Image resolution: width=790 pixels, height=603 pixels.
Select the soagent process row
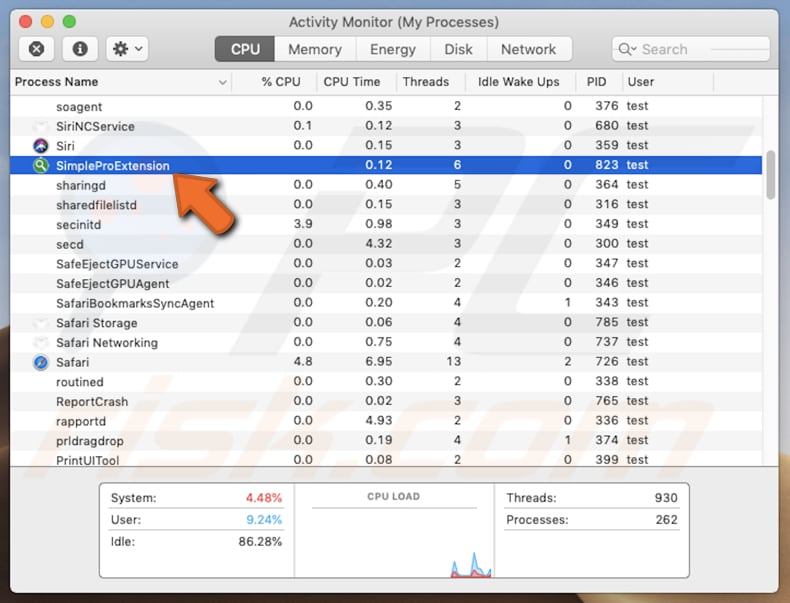[386, 106]
